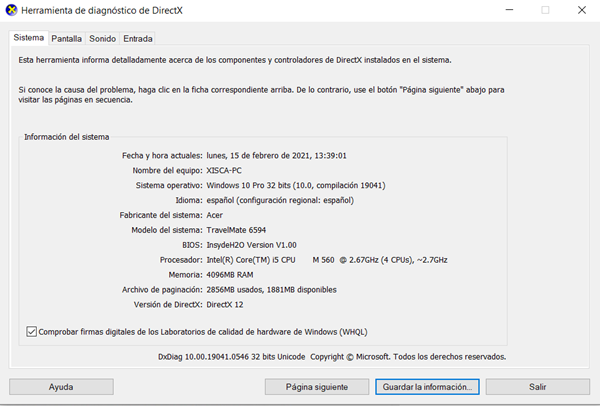600x406 pixels.
Task: Minimize the DirectX diagnostic window
Action: point(509,10)
